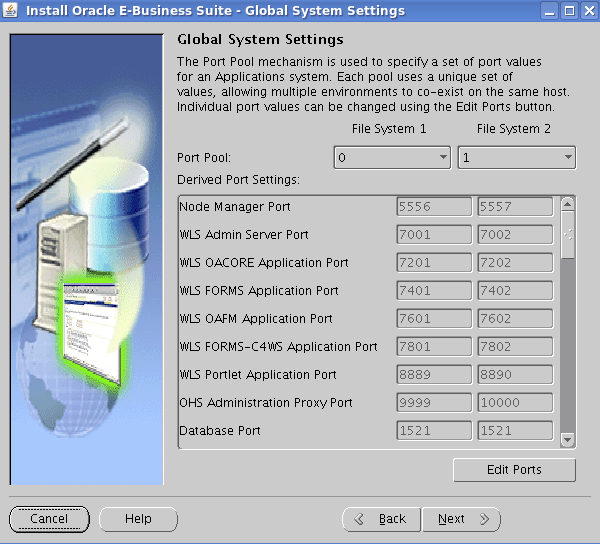The width and height of the screenshot is (600, 544).
Task: Click File System 1 Database Port field 1521
Action: pyautogui.click(x=434, y=430)
